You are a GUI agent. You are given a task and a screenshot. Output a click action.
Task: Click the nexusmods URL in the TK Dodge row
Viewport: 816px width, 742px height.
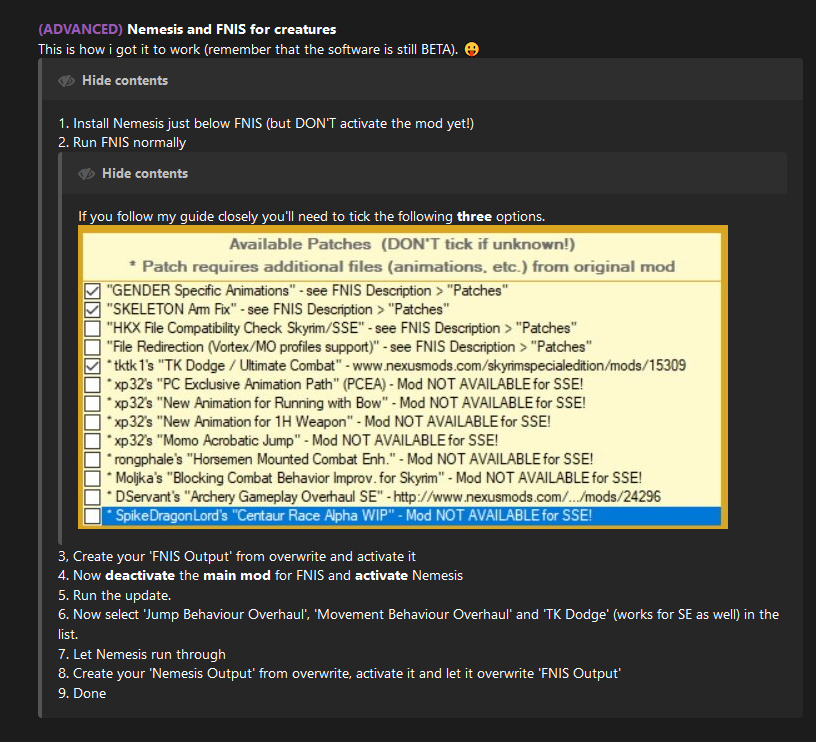coord(519,366)
